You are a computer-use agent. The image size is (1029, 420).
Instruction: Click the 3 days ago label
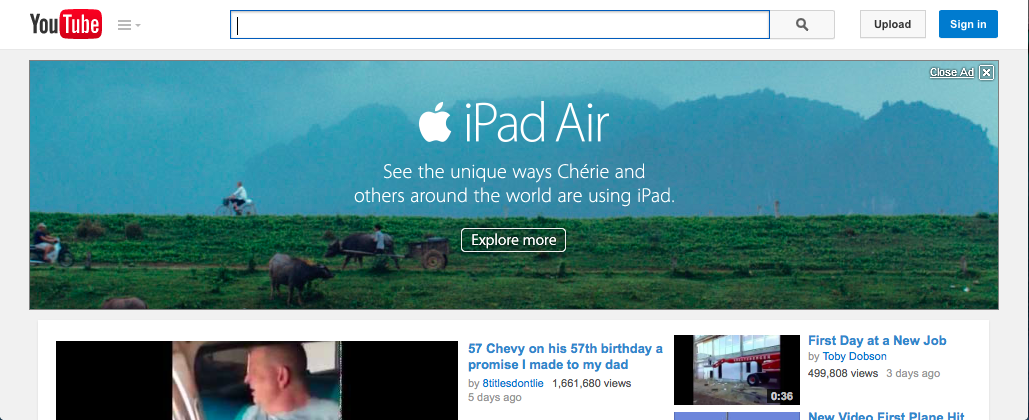(913, 373)
